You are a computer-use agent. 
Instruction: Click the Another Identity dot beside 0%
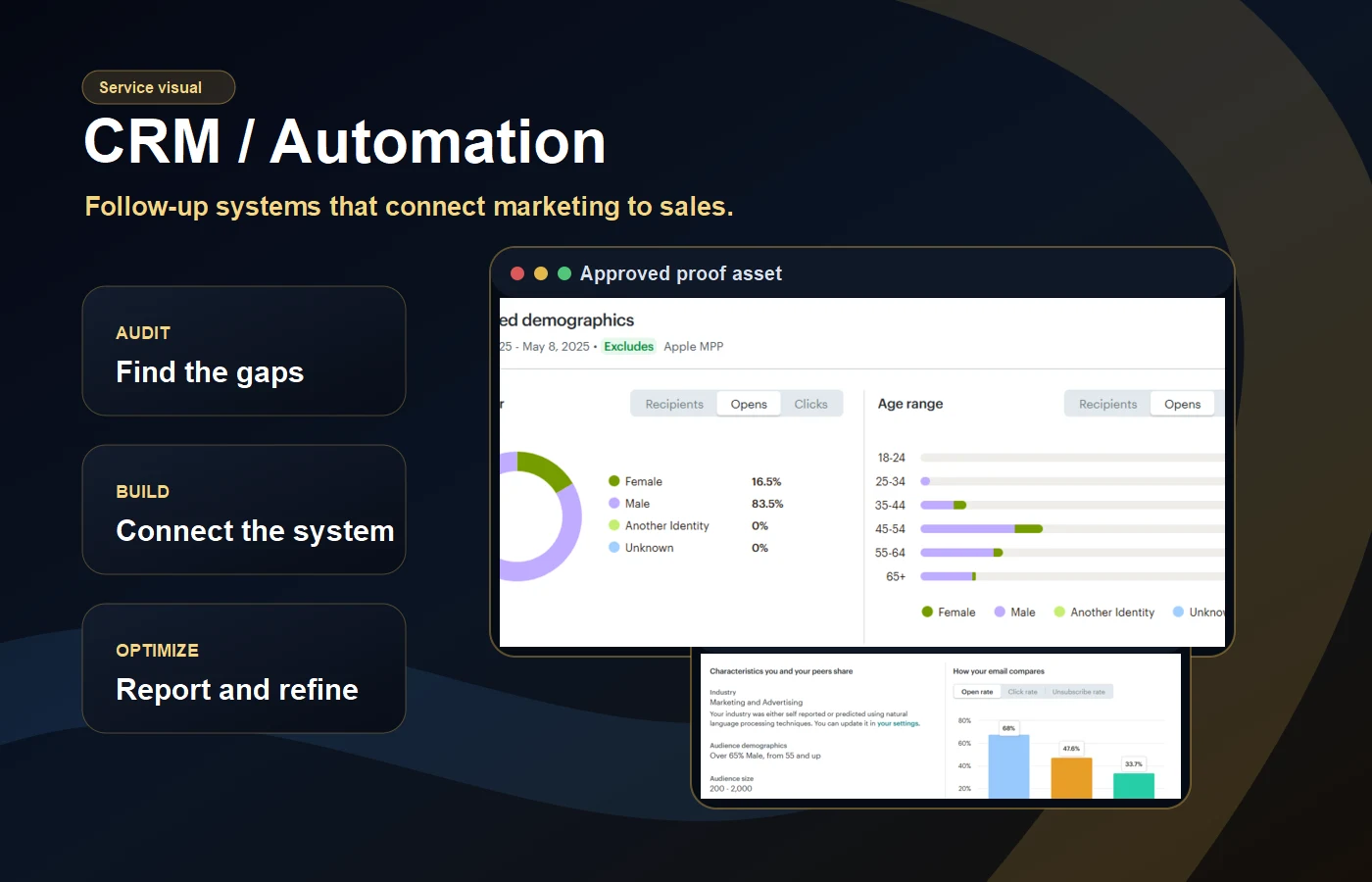[614, 525]
